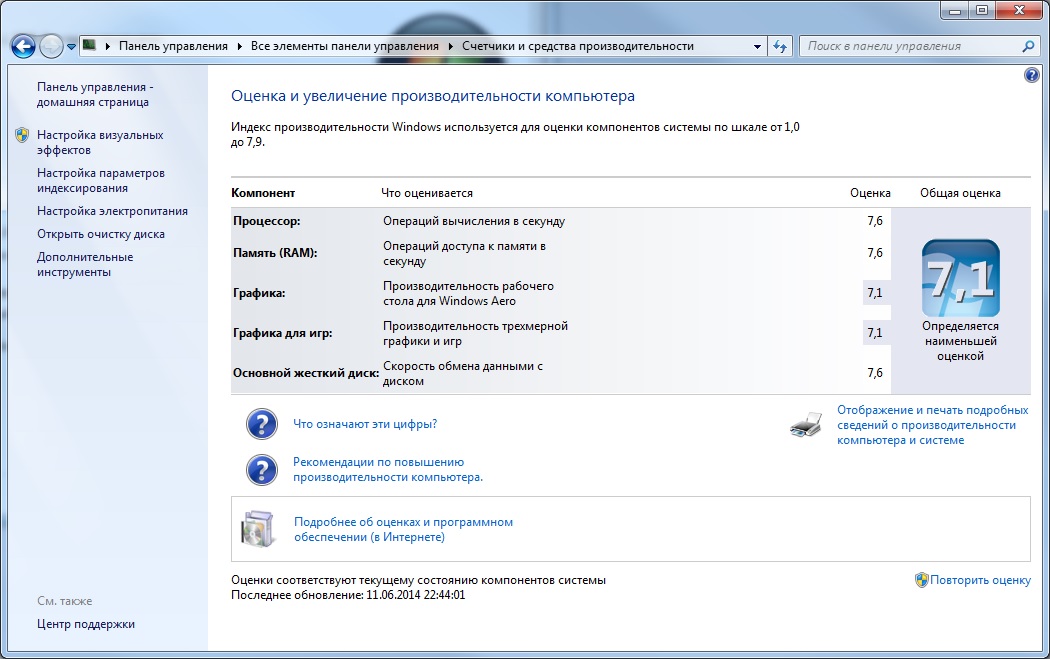
Task: Open Отображение и печать подробных сведений link
Action: 933,425
